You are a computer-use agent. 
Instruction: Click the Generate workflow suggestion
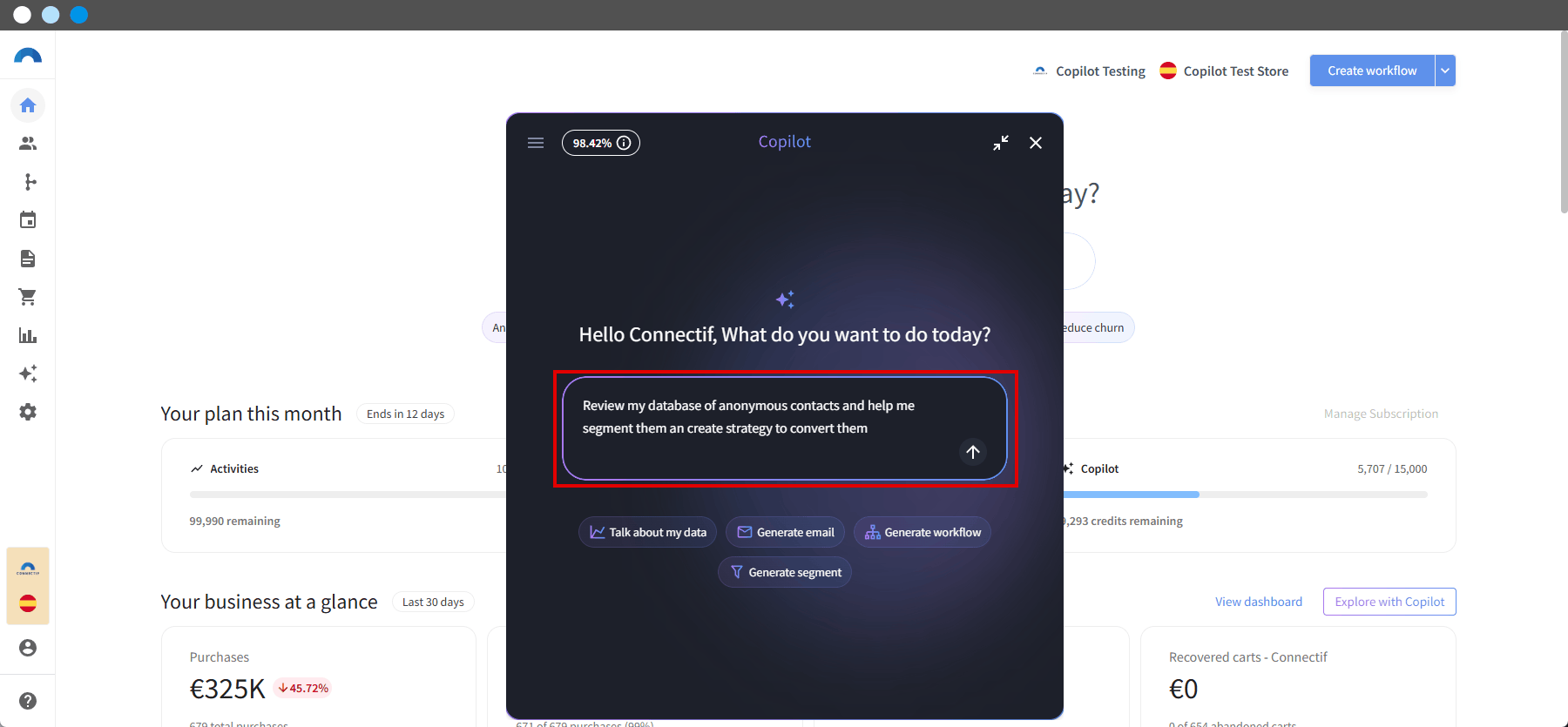point(923,532)
